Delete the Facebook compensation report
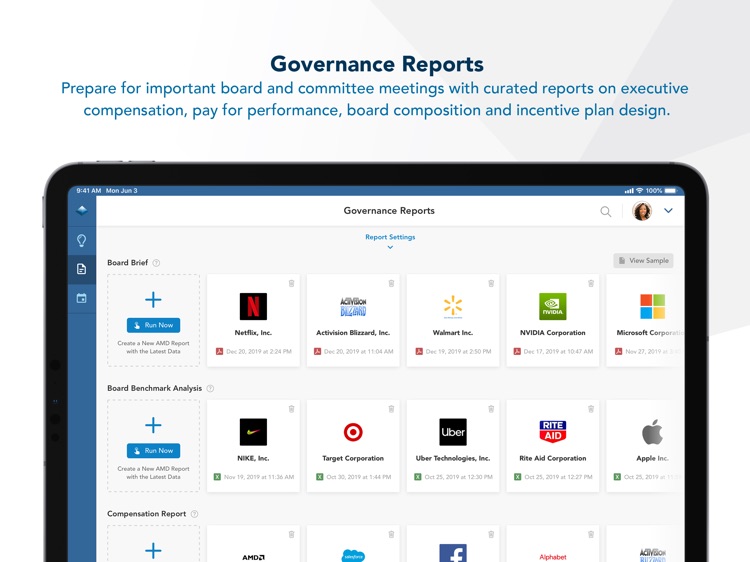The height and width of the screenshot is (562, 750). coord(491,534)
